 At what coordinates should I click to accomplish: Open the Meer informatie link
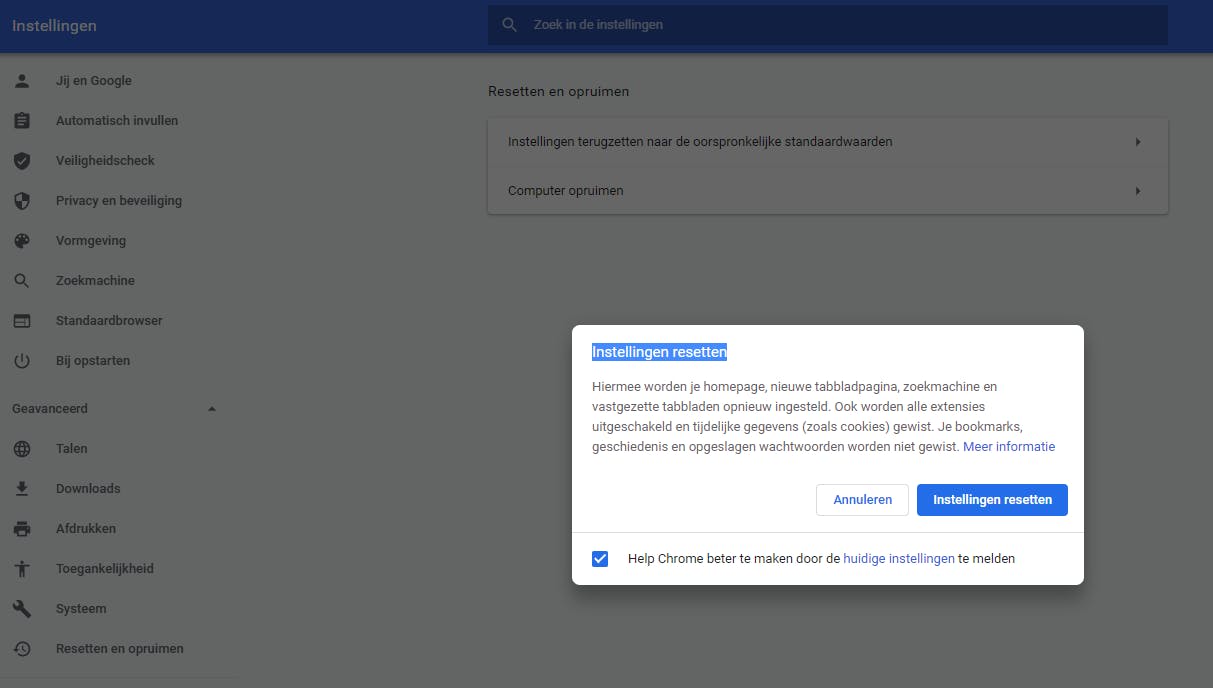coord(1009,447)
